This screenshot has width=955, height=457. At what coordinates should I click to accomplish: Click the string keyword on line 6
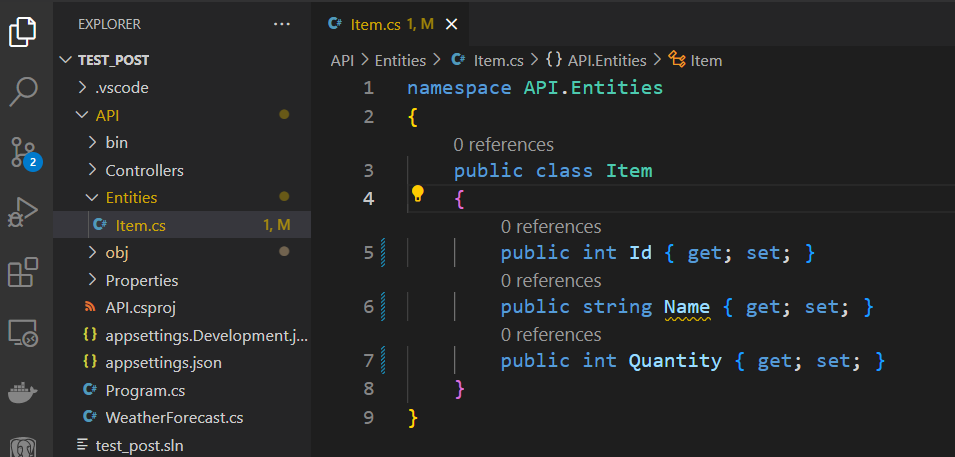click(617, 306)
